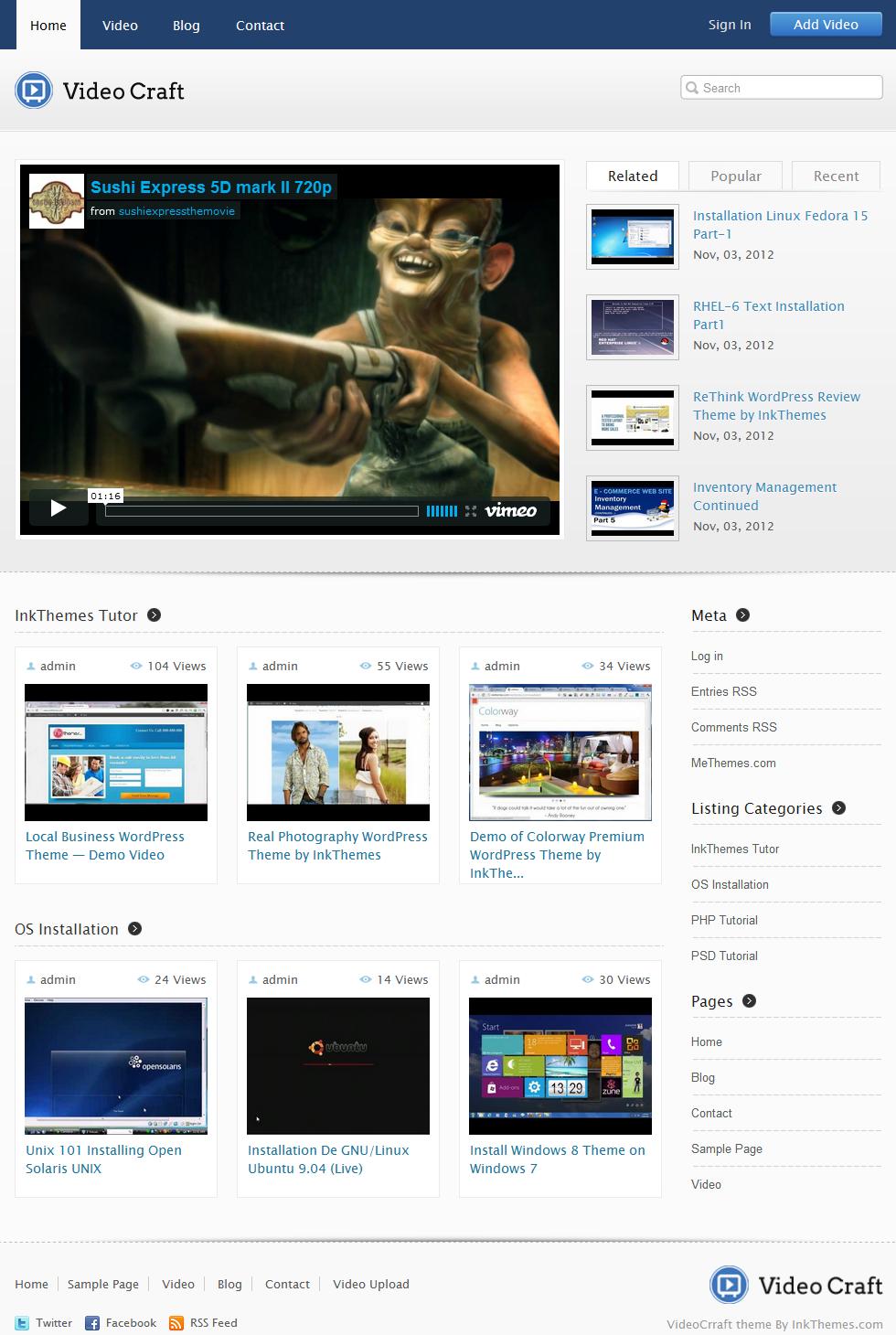The height and width of the screenshot is (1335, 896).
Task: Select PSD Tutorial category
Action: coord(724,956)
